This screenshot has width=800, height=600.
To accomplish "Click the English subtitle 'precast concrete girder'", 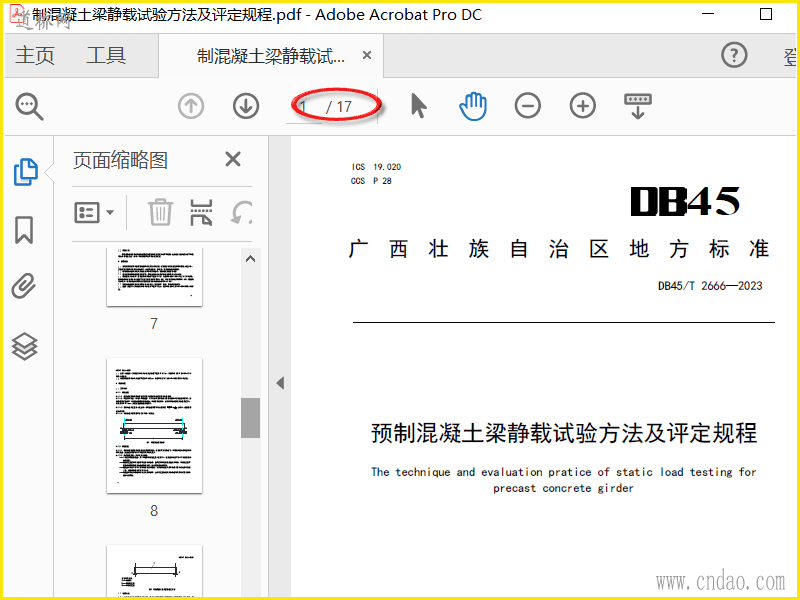I will pyautogui.click(x=563, y=488).
